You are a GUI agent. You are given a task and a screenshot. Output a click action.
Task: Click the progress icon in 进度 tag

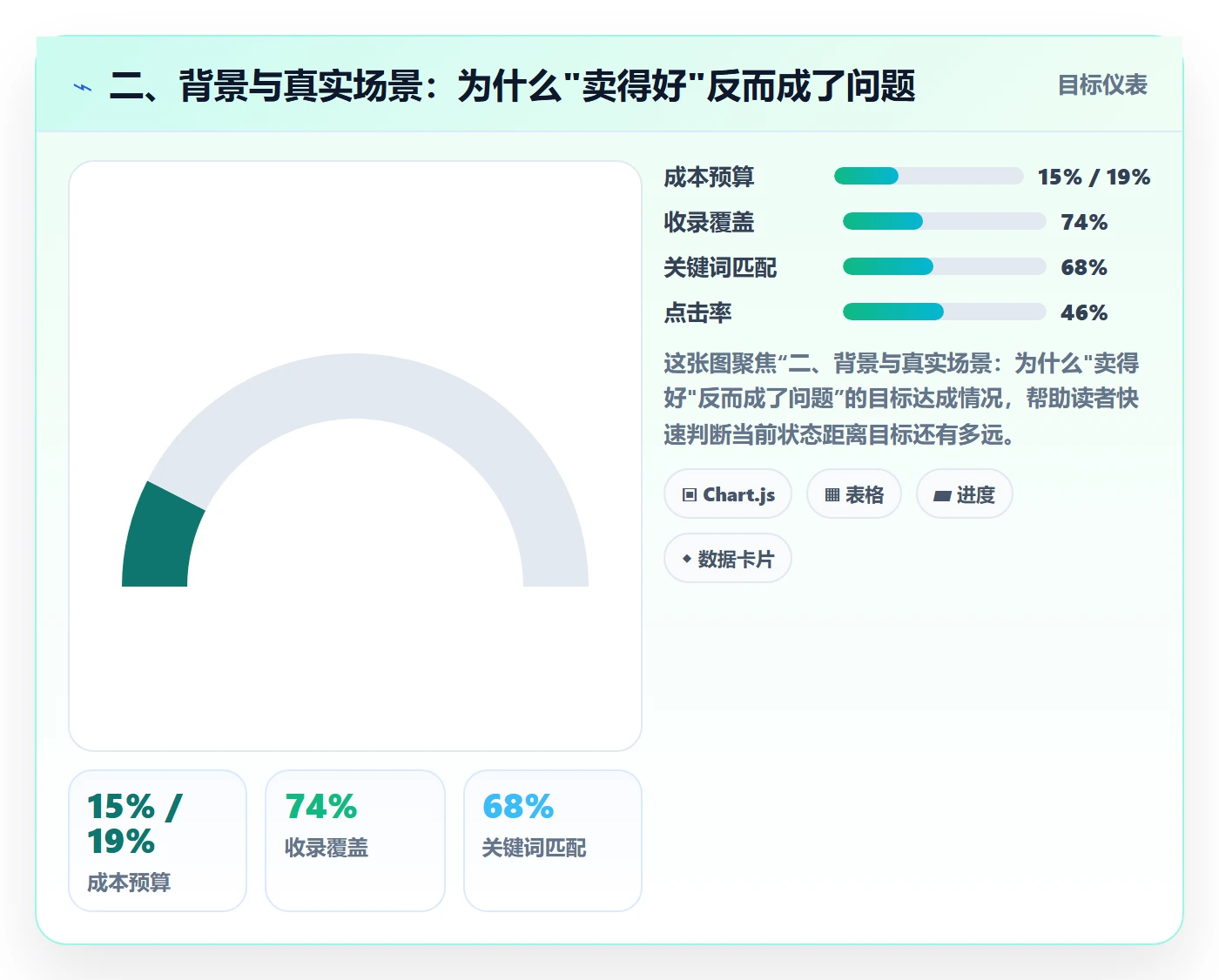point(942,496)
